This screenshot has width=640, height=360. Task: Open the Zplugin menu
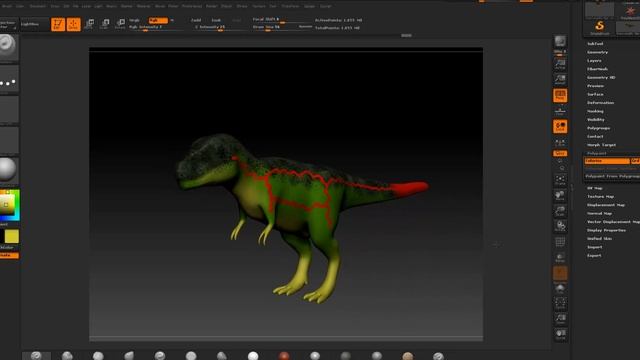point(309,6)
